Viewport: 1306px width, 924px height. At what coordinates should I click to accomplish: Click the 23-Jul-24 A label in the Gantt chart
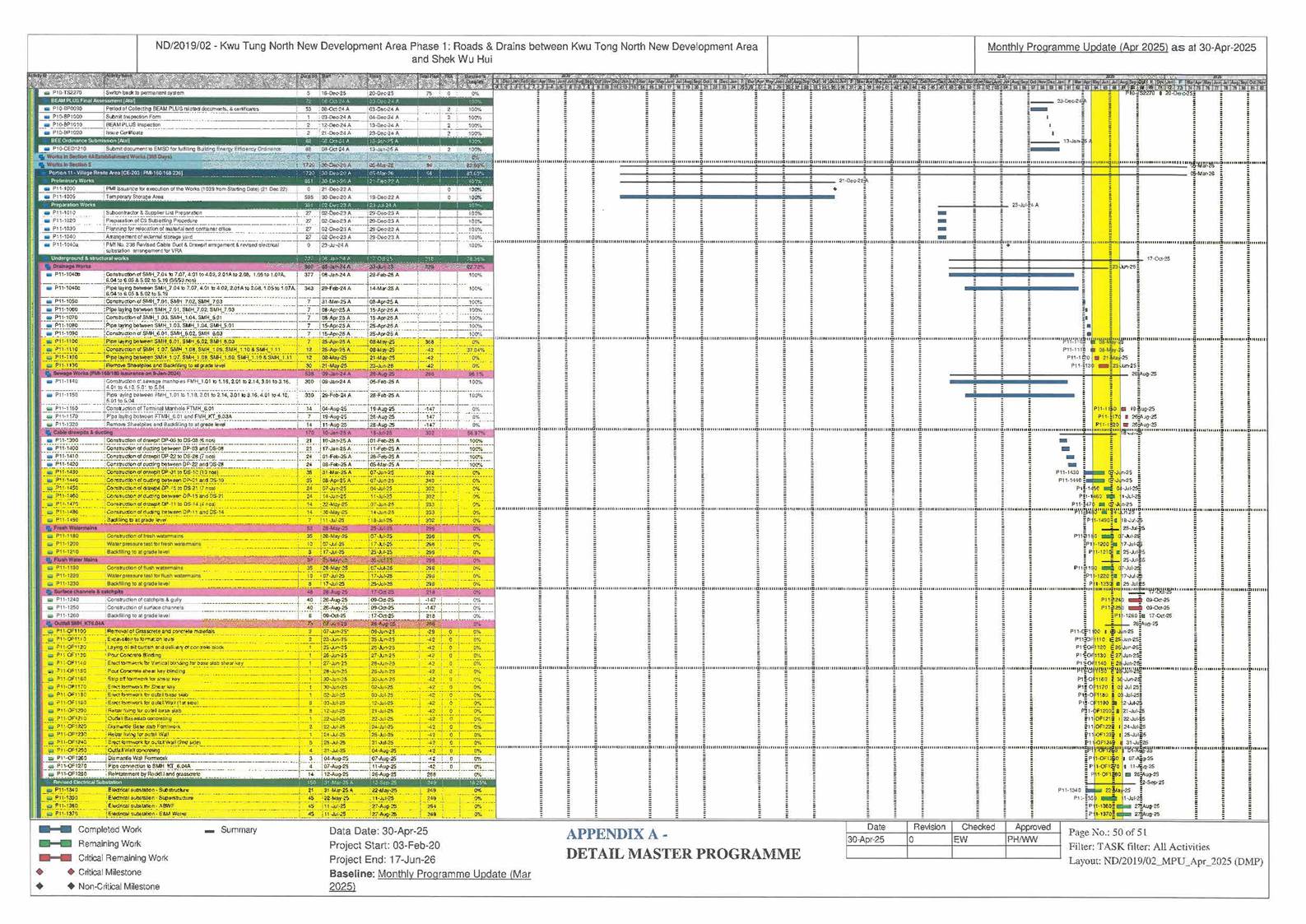pyautogui.click(x=1025, y=205)
